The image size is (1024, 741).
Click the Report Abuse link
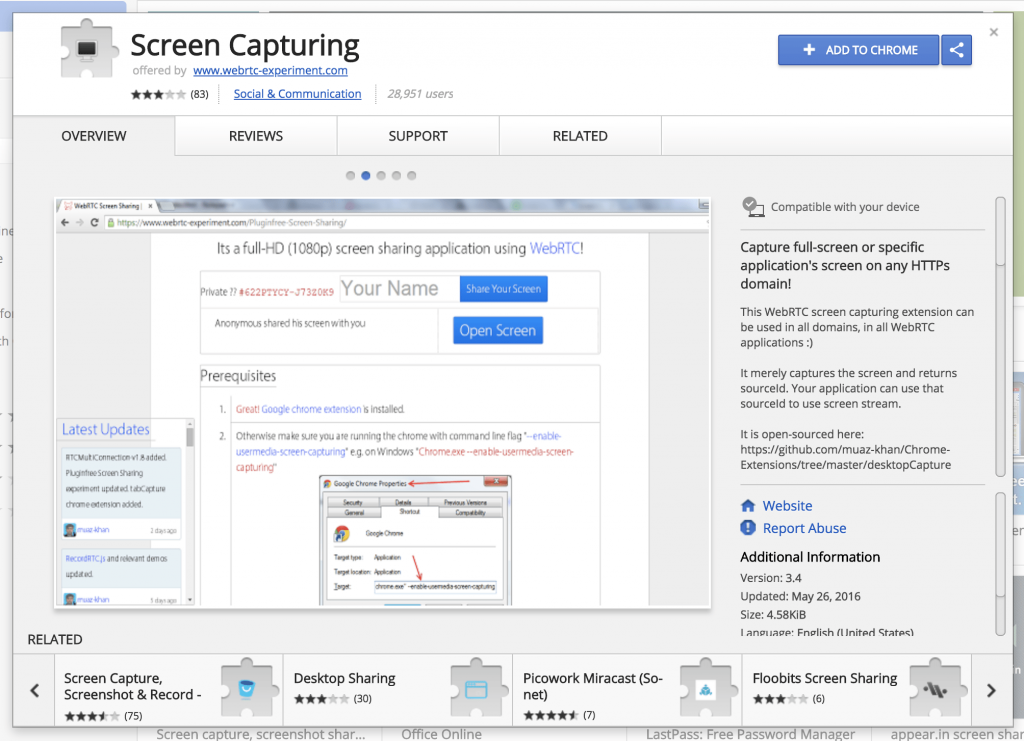[x=804, y=528]
